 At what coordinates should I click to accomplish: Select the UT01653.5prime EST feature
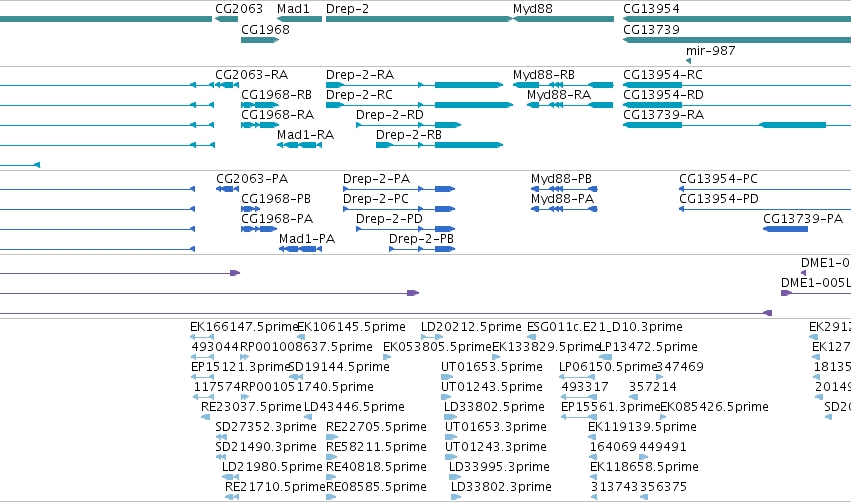tap(447, 377)
